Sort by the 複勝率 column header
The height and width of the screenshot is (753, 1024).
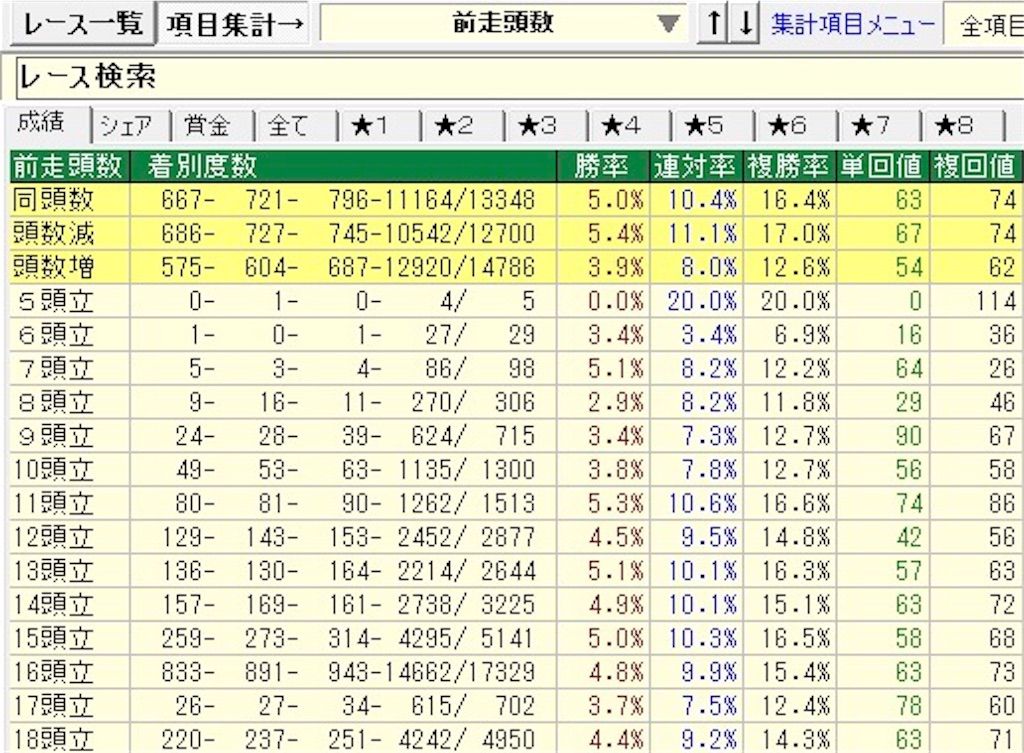tap(790, 167)
